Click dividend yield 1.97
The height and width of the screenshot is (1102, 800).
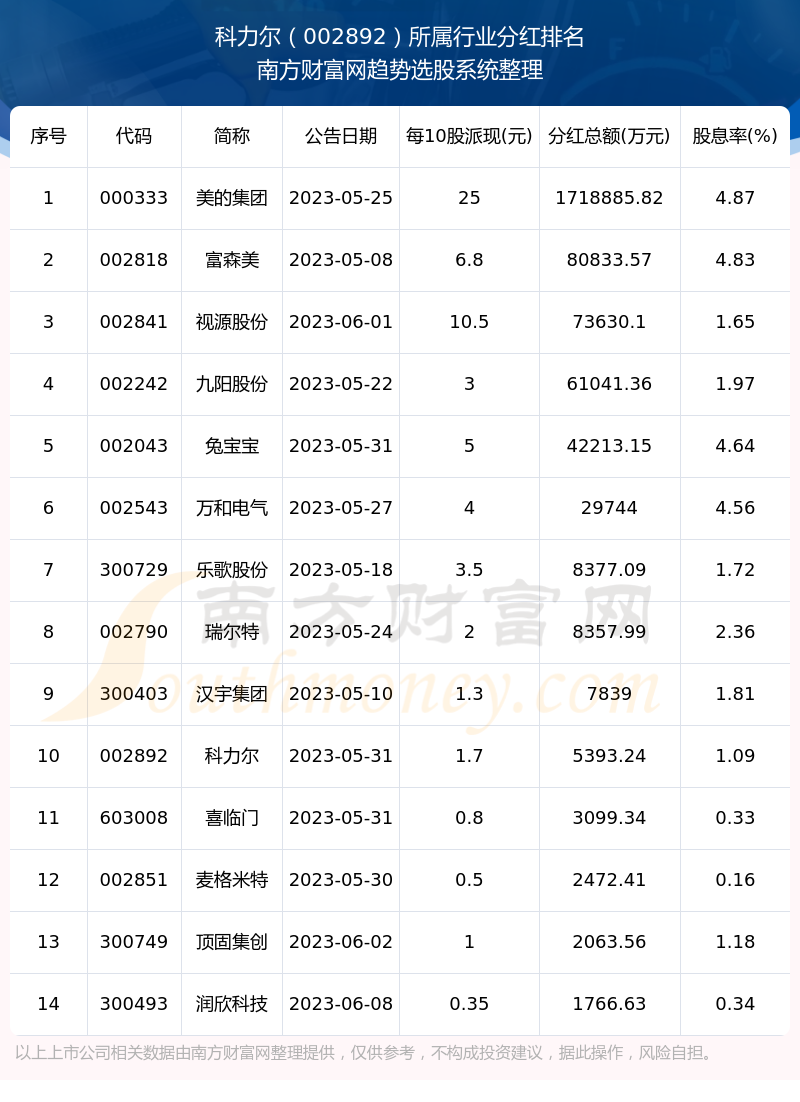click(735, 384)
